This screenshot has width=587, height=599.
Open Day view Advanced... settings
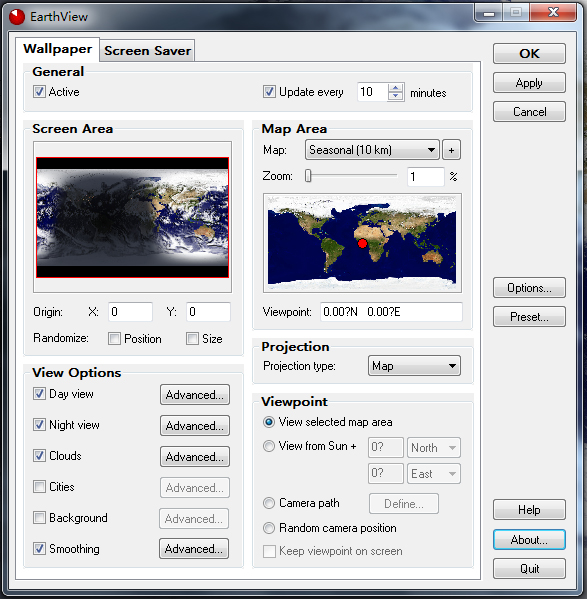(195, 395)
